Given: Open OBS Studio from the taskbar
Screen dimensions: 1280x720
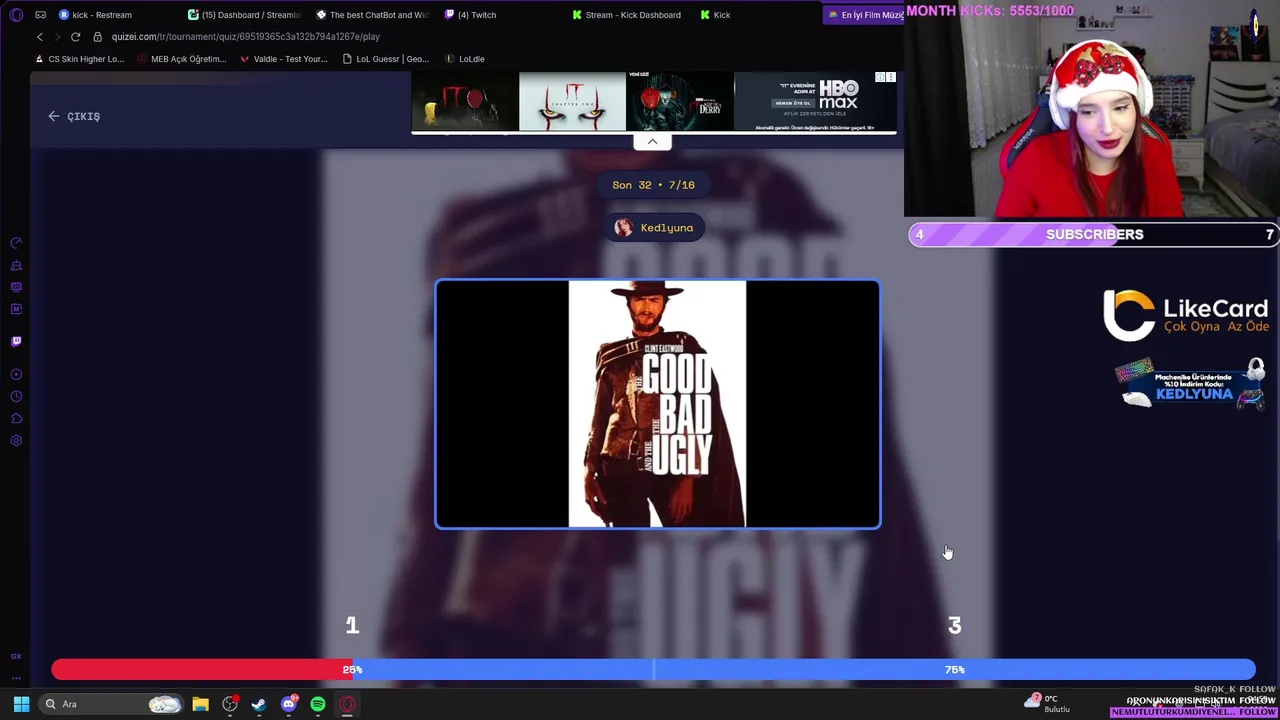Looking at the screenshot, I should [x=230, y=704].
